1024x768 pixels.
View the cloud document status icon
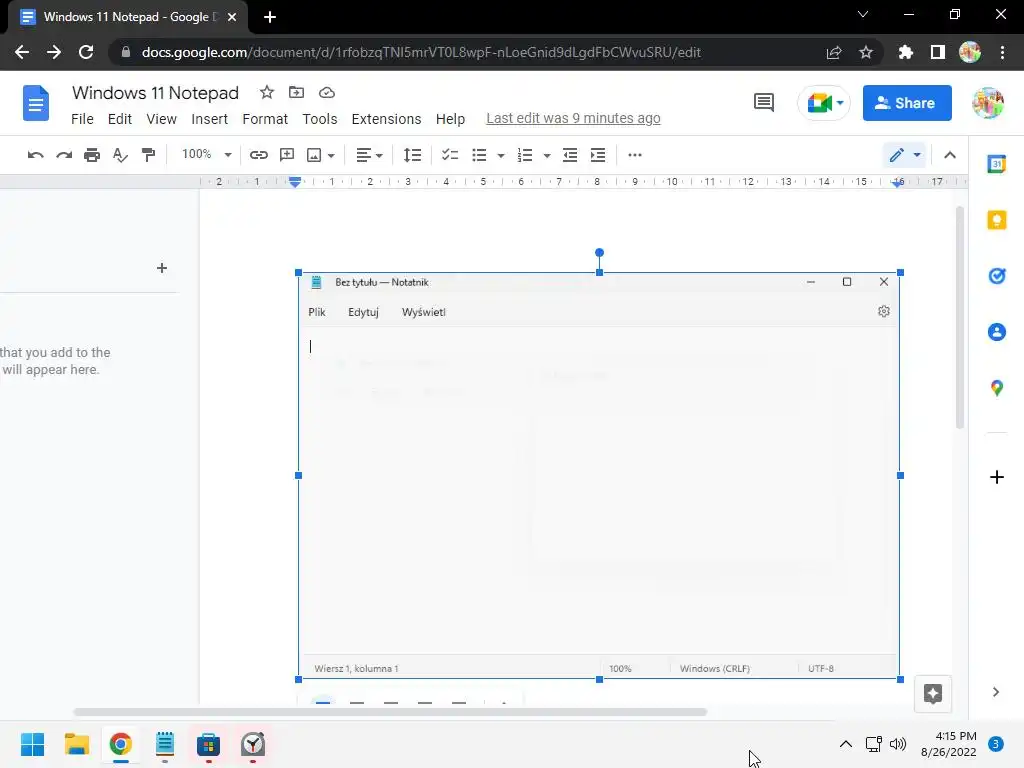(x=327, y=93)
